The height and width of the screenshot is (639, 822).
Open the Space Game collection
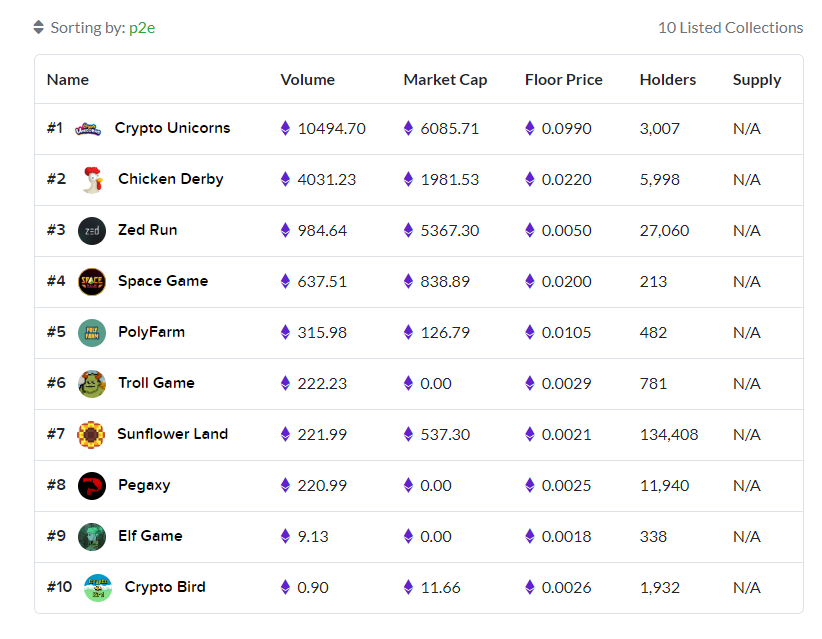163,281
